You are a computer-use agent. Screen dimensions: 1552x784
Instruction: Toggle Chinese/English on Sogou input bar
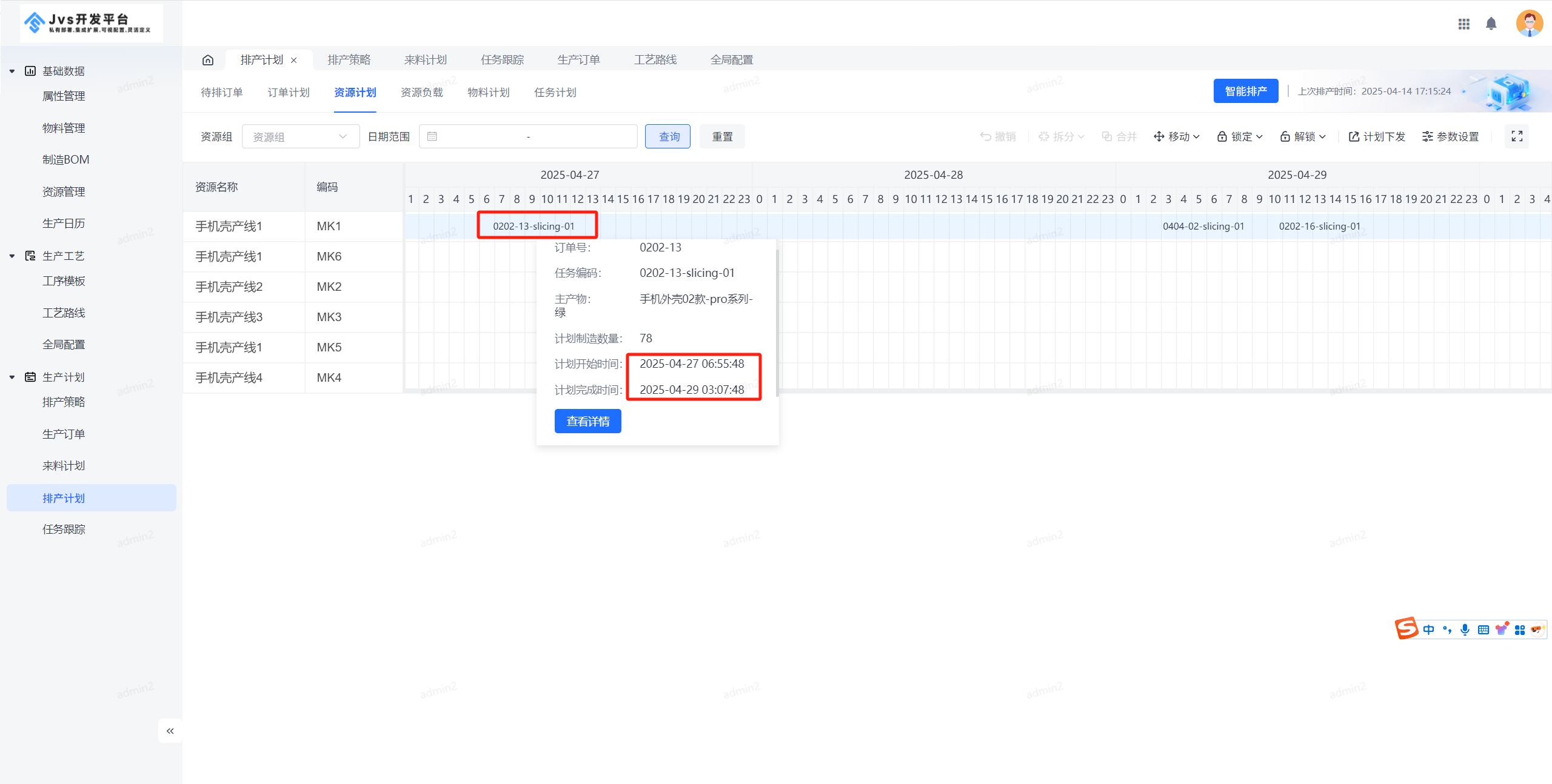pos(1428,629)
